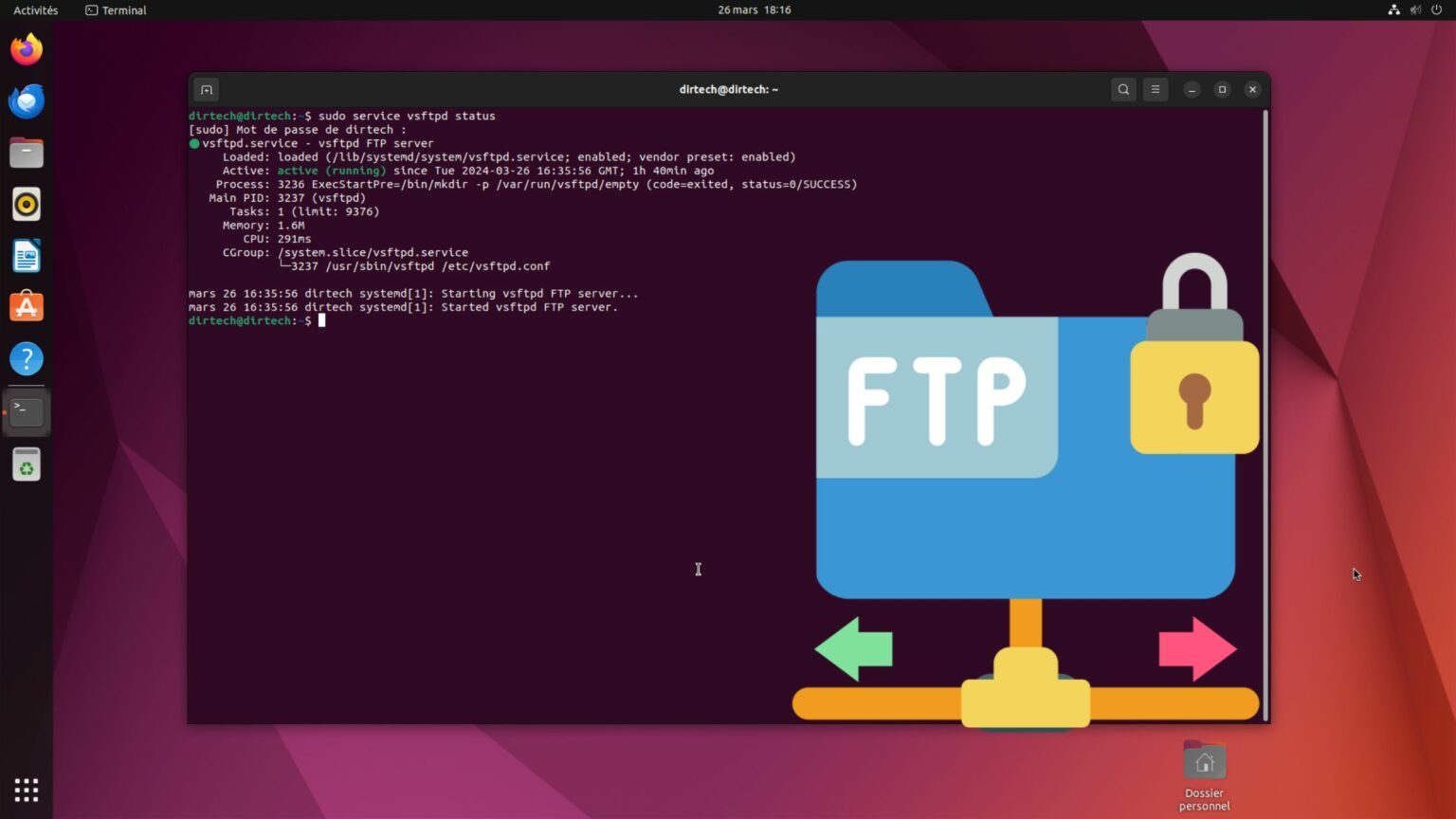The image size is (1456, 819).
Task: Open the Files application
Action: 26,152
